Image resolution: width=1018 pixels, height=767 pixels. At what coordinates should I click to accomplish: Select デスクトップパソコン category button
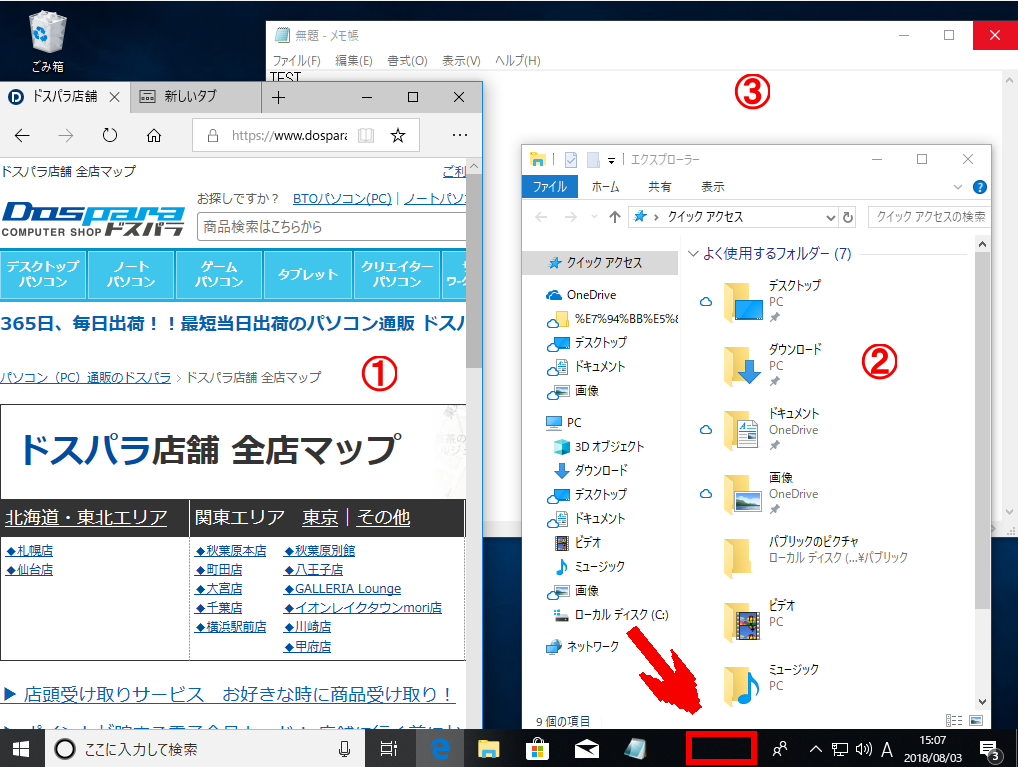(43, 274)
